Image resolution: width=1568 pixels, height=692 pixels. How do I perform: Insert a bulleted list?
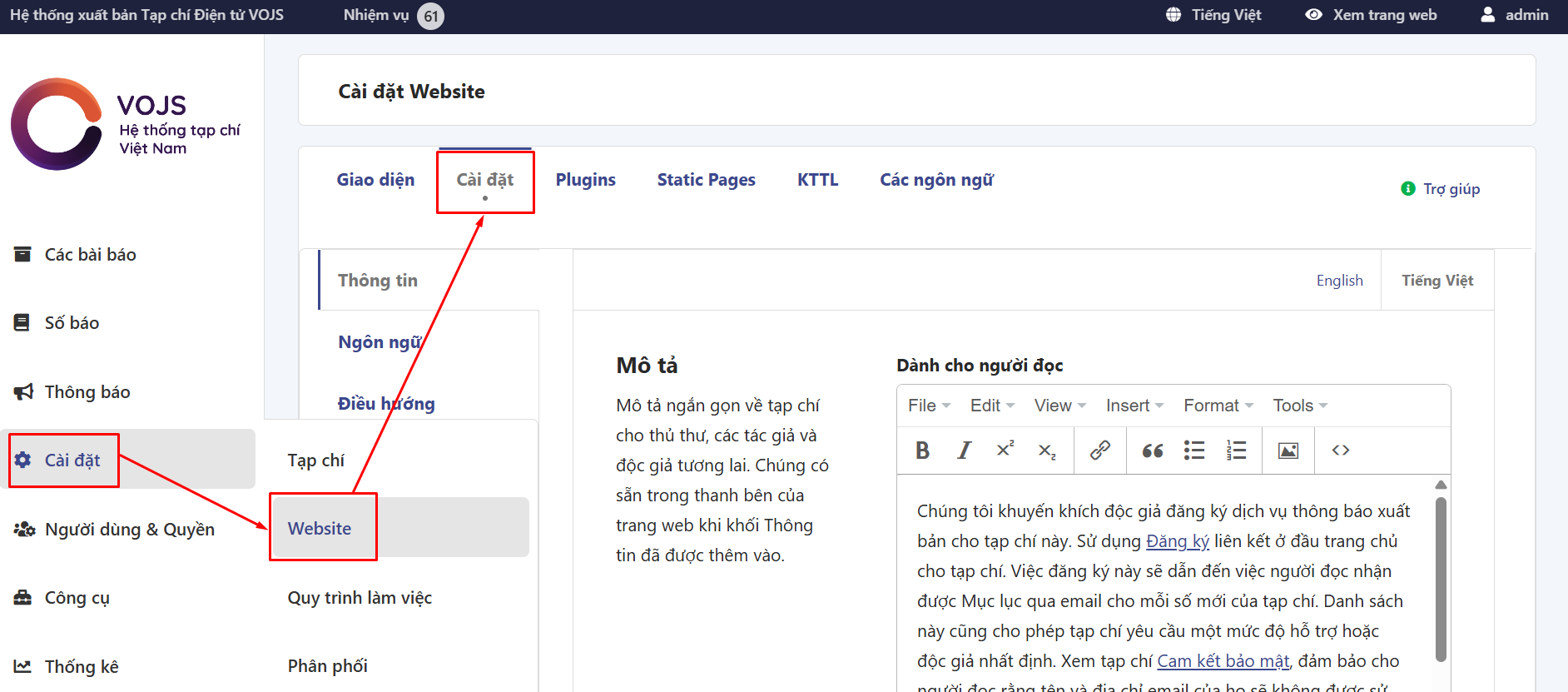pos(1194,451)
